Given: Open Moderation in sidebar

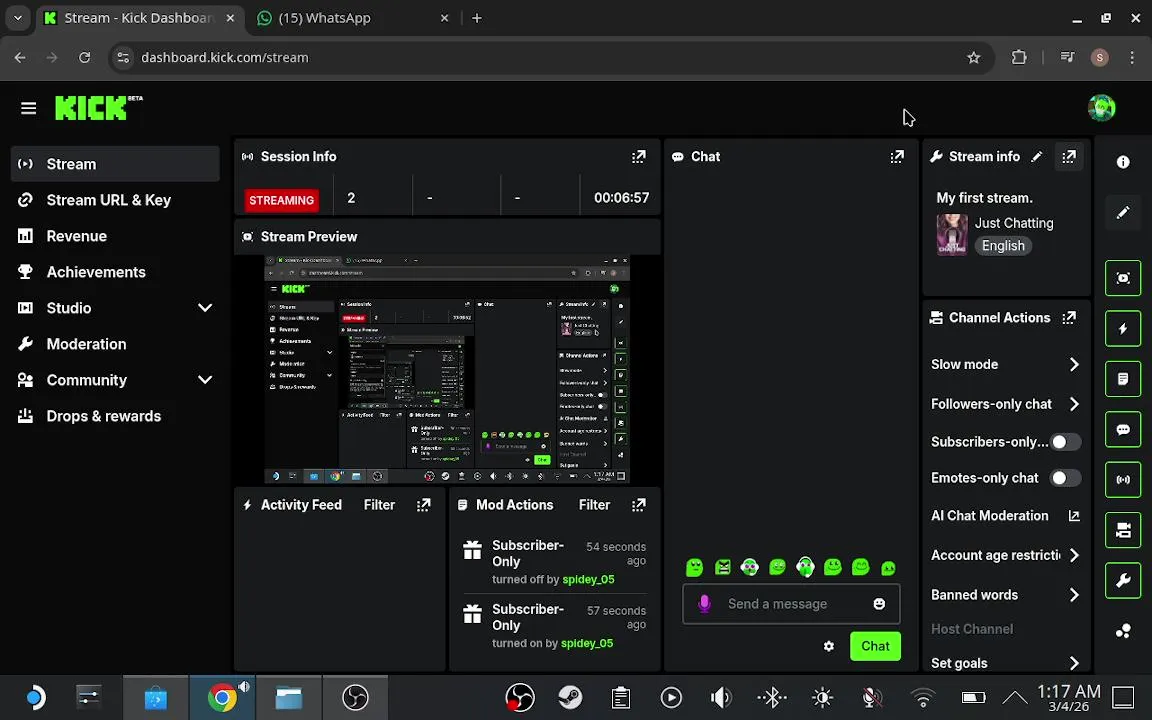Looking at the screenshot, I should pyautogui.click(x=115, y=344).
